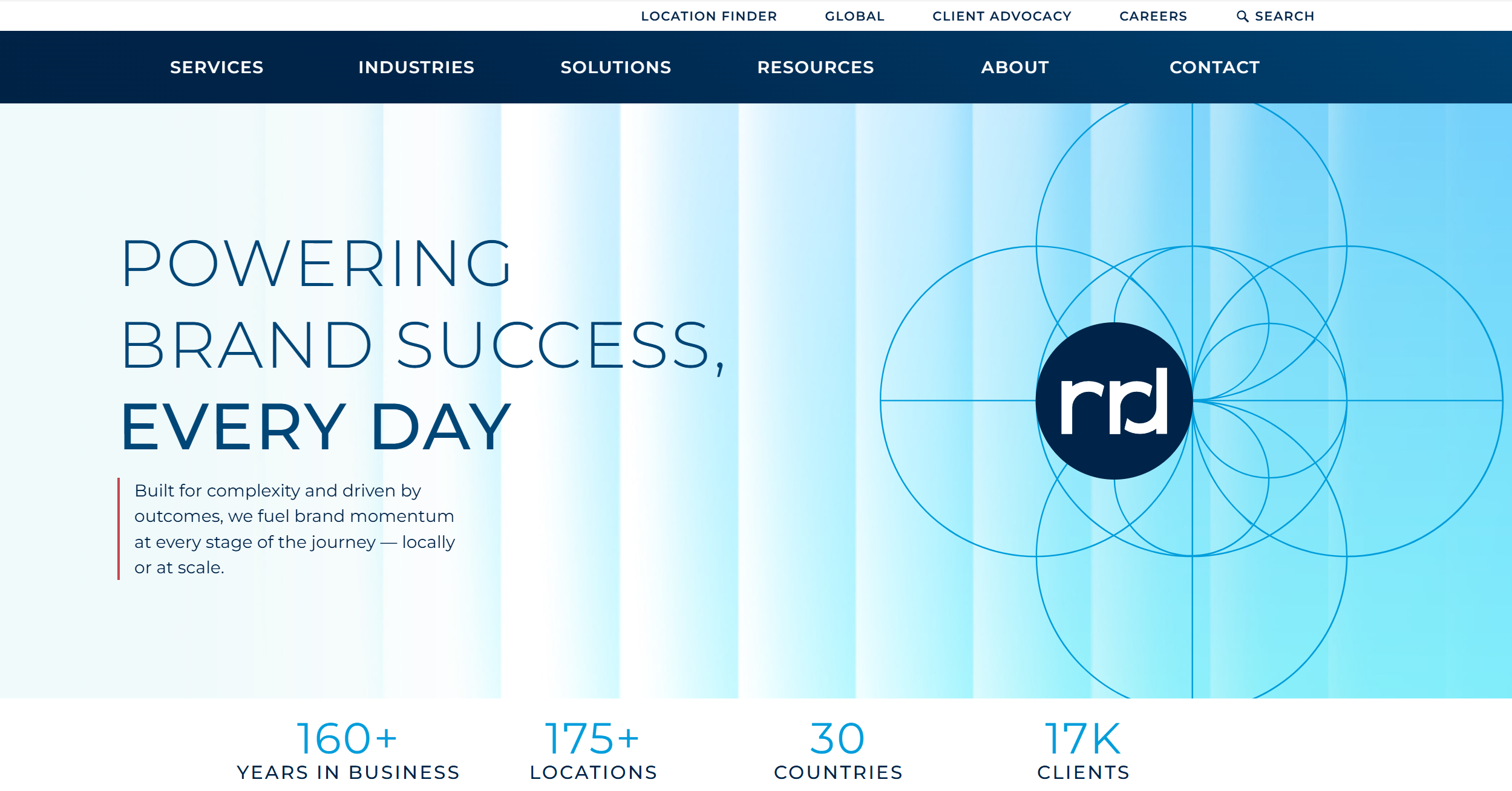
Task: Click the search magnifier icon
Action: click(1242, 16)
